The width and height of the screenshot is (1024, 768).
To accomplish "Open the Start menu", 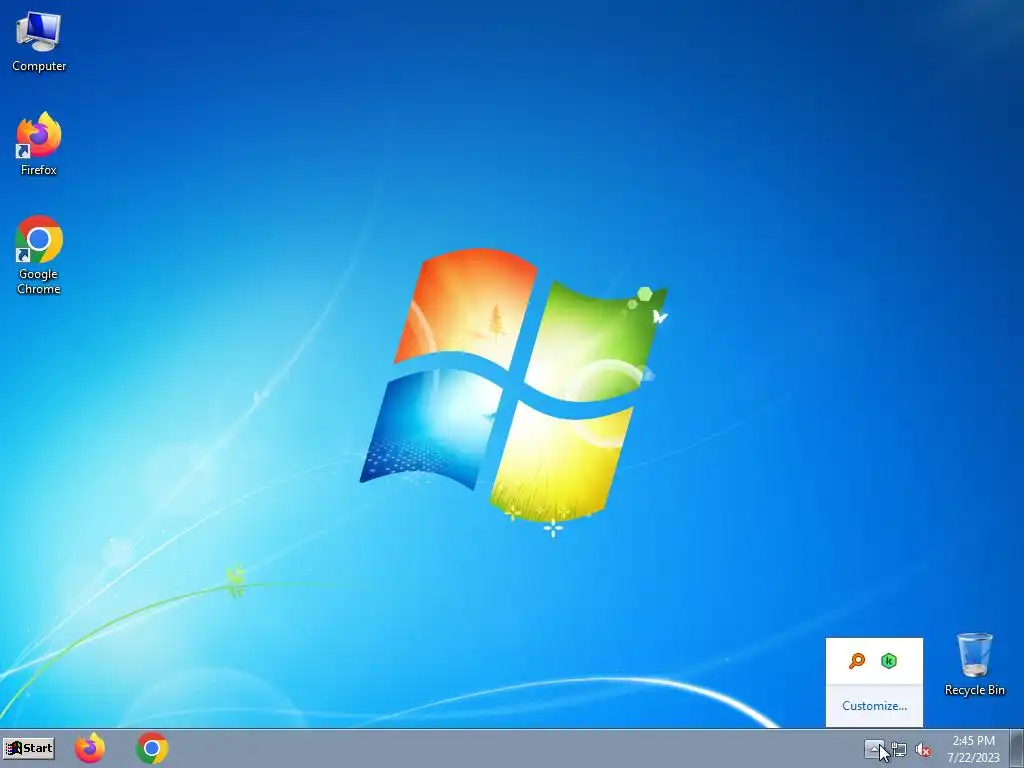I will click(29, 748).
